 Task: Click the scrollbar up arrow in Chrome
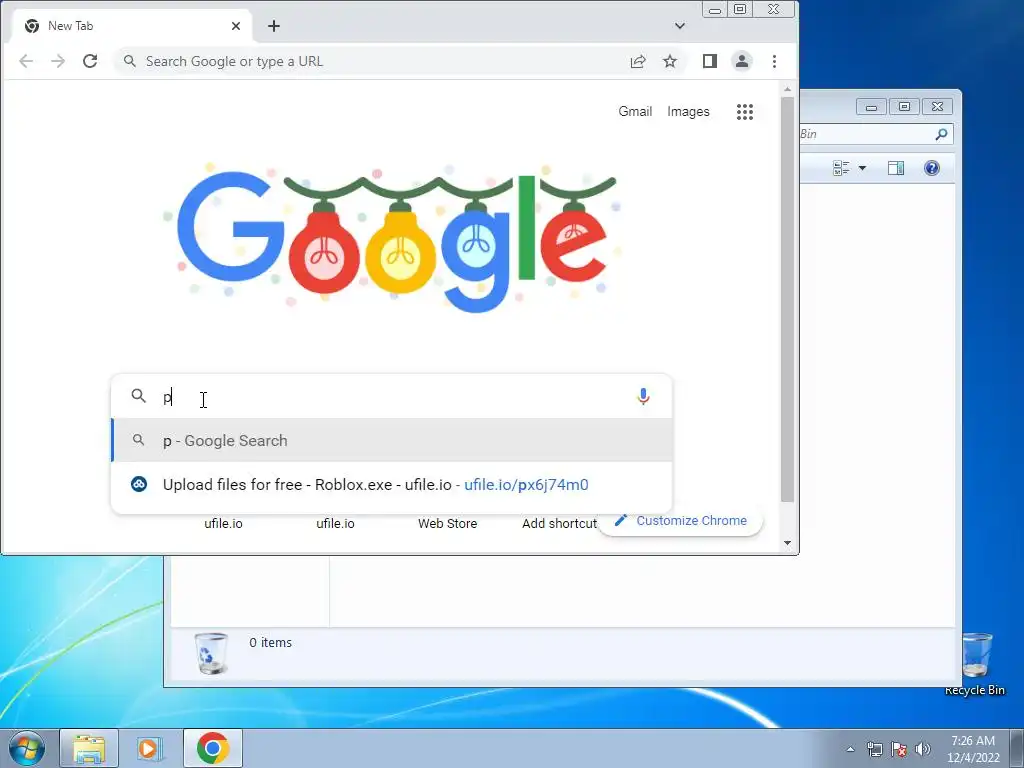point(788,89)
